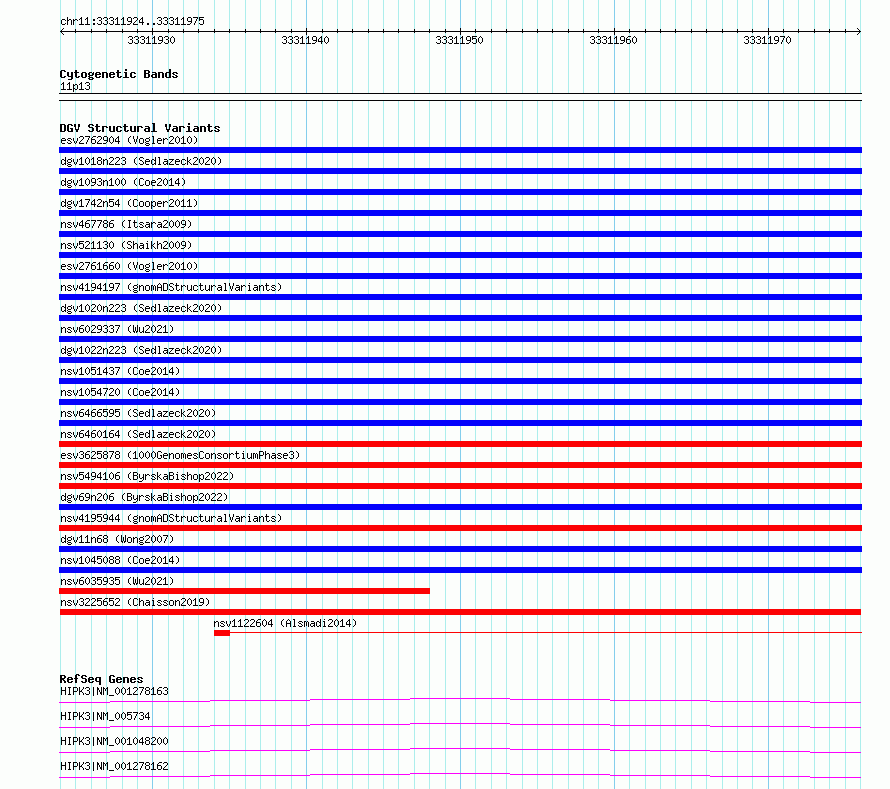Open nsv1051437 (Coe2014) variant
890x789 pixels.
(120, 371)
